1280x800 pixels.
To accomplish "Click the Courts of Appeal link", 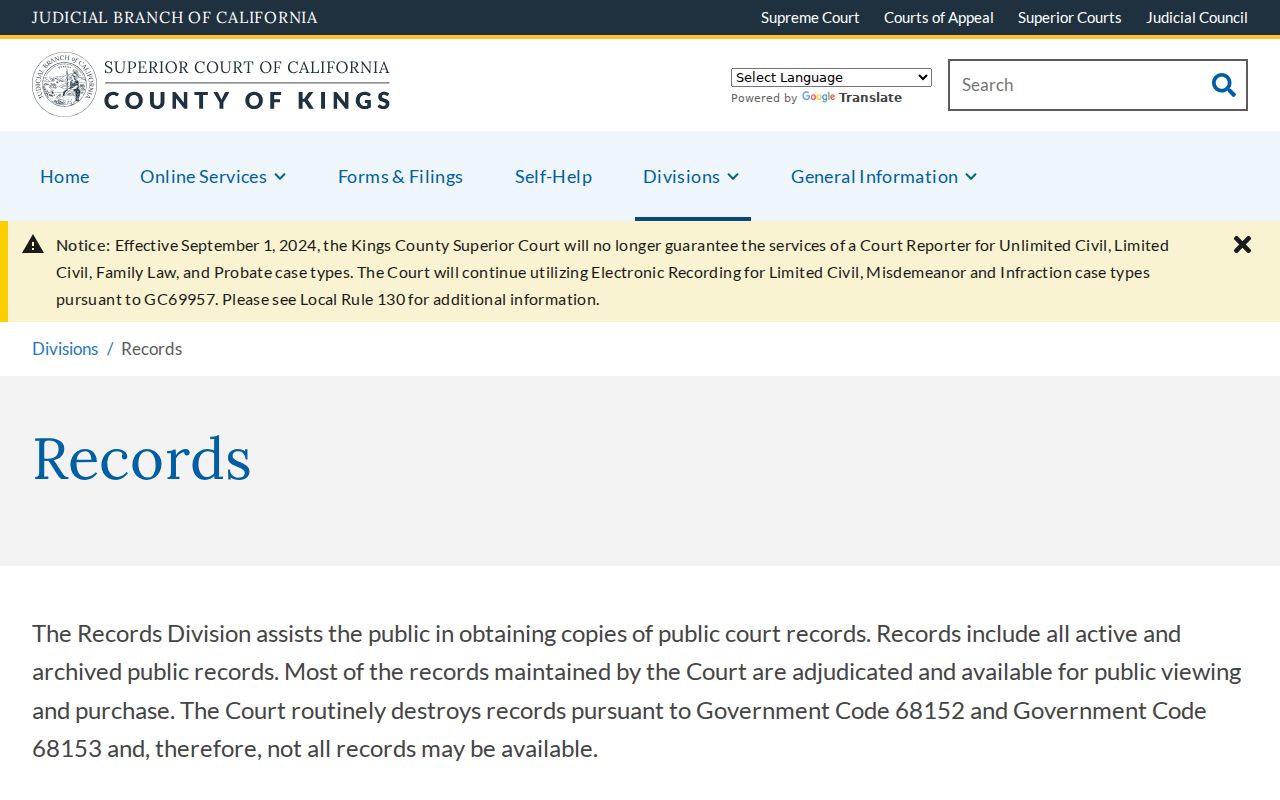I will (x=939, y=17).
